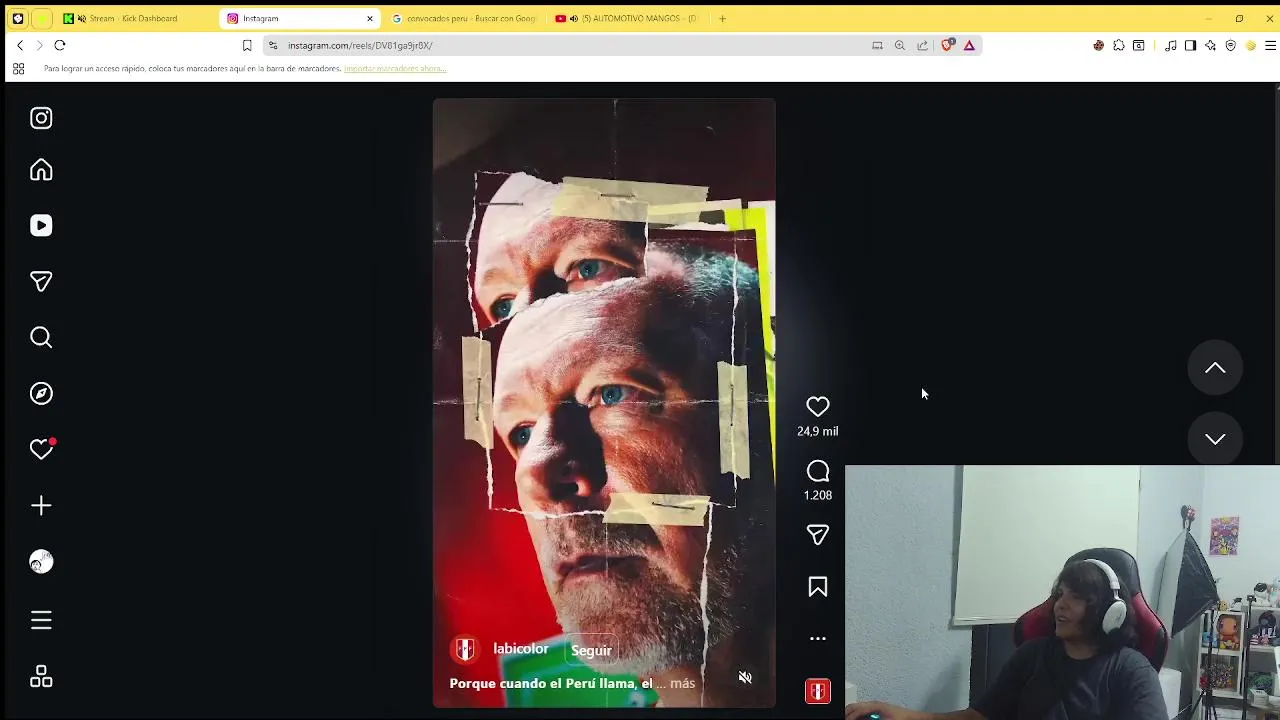The image size is (1280, 720).
Task: Open the Reels section icon
Action: [41, 226]
